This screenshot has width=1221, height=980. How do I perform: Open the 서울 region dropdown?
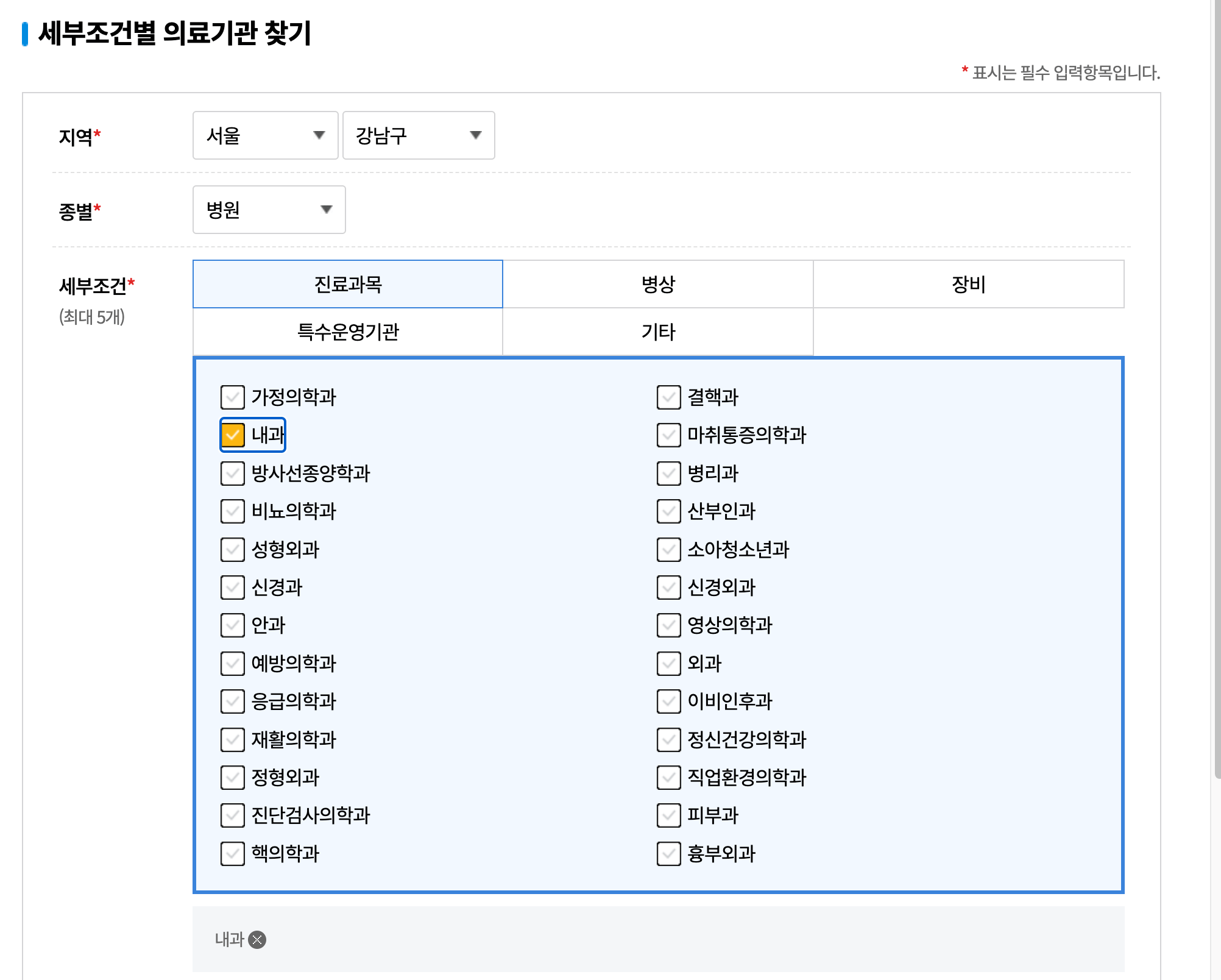pos(264,135)
